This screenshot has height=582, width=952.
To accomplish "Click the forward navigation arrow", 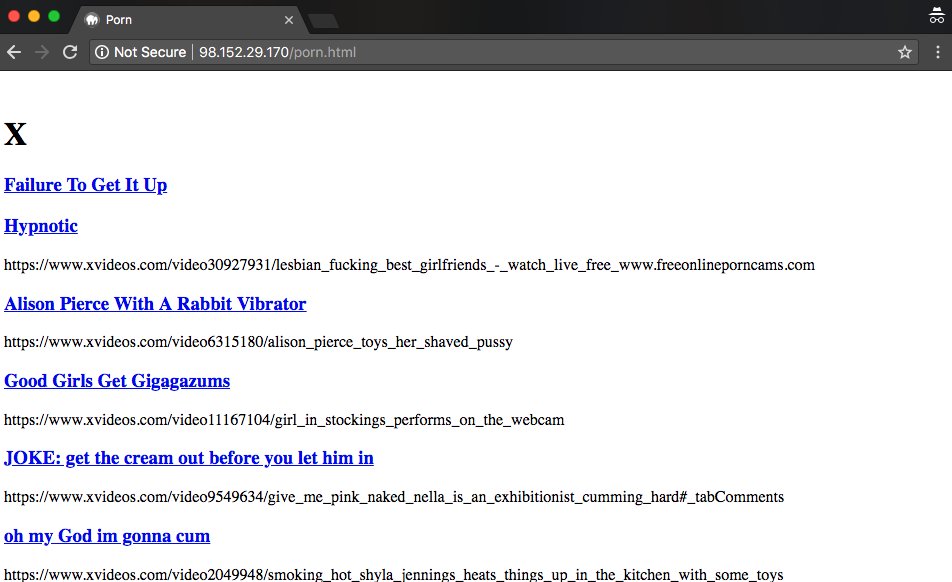I will pos(42,52).
